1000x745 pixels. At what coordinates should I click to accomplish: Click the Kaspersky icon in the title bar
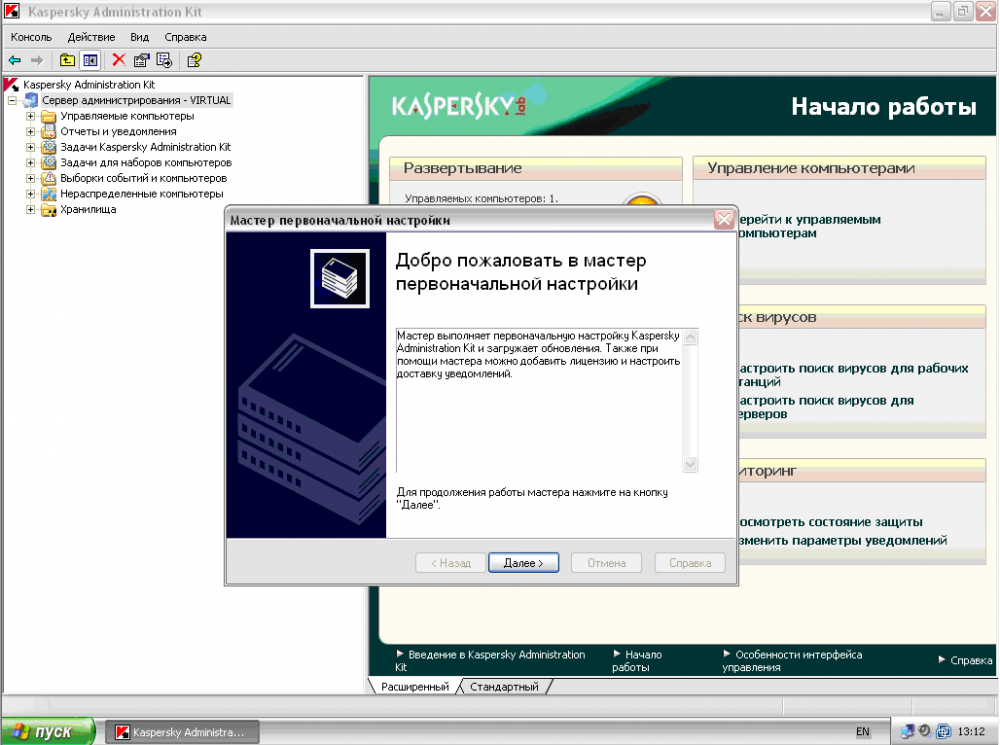coord(12,11)
